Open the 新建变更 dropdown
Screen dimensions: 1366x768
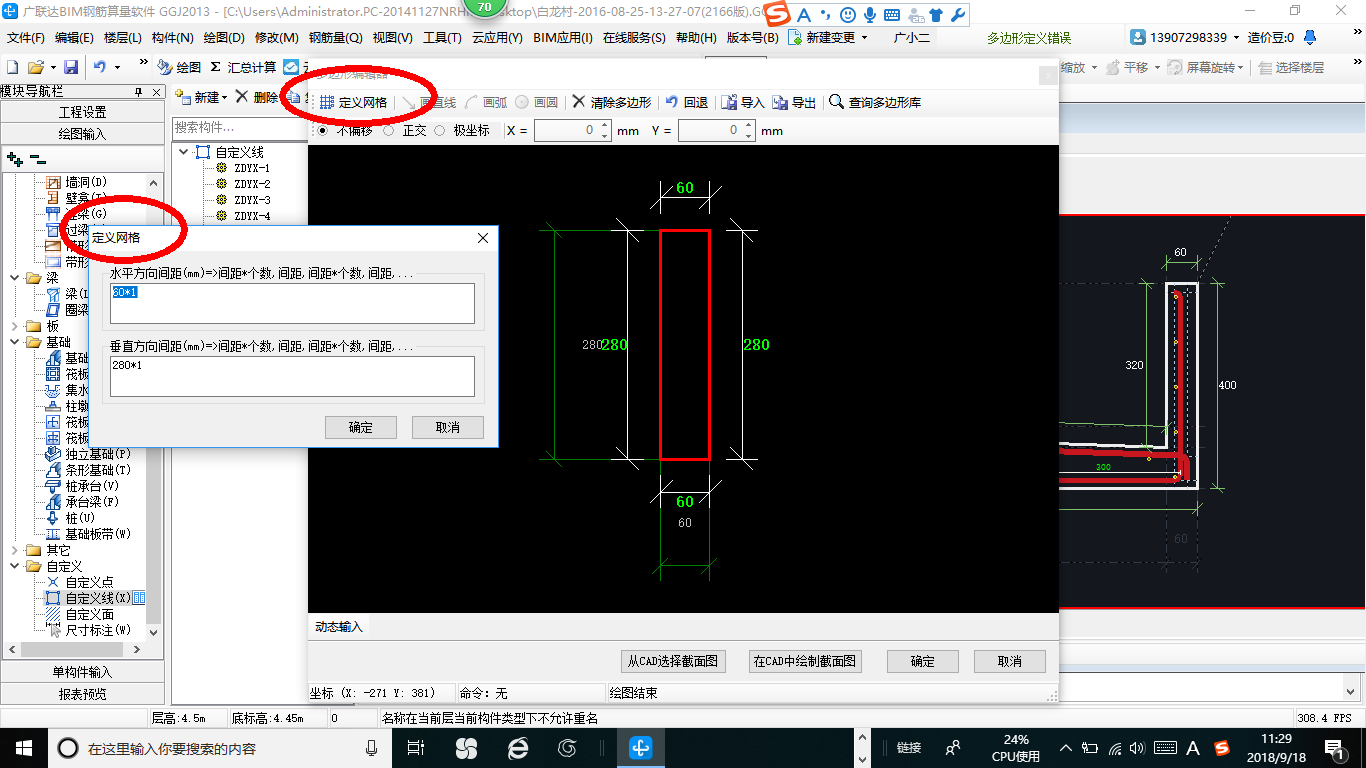(x=864, y=38)
